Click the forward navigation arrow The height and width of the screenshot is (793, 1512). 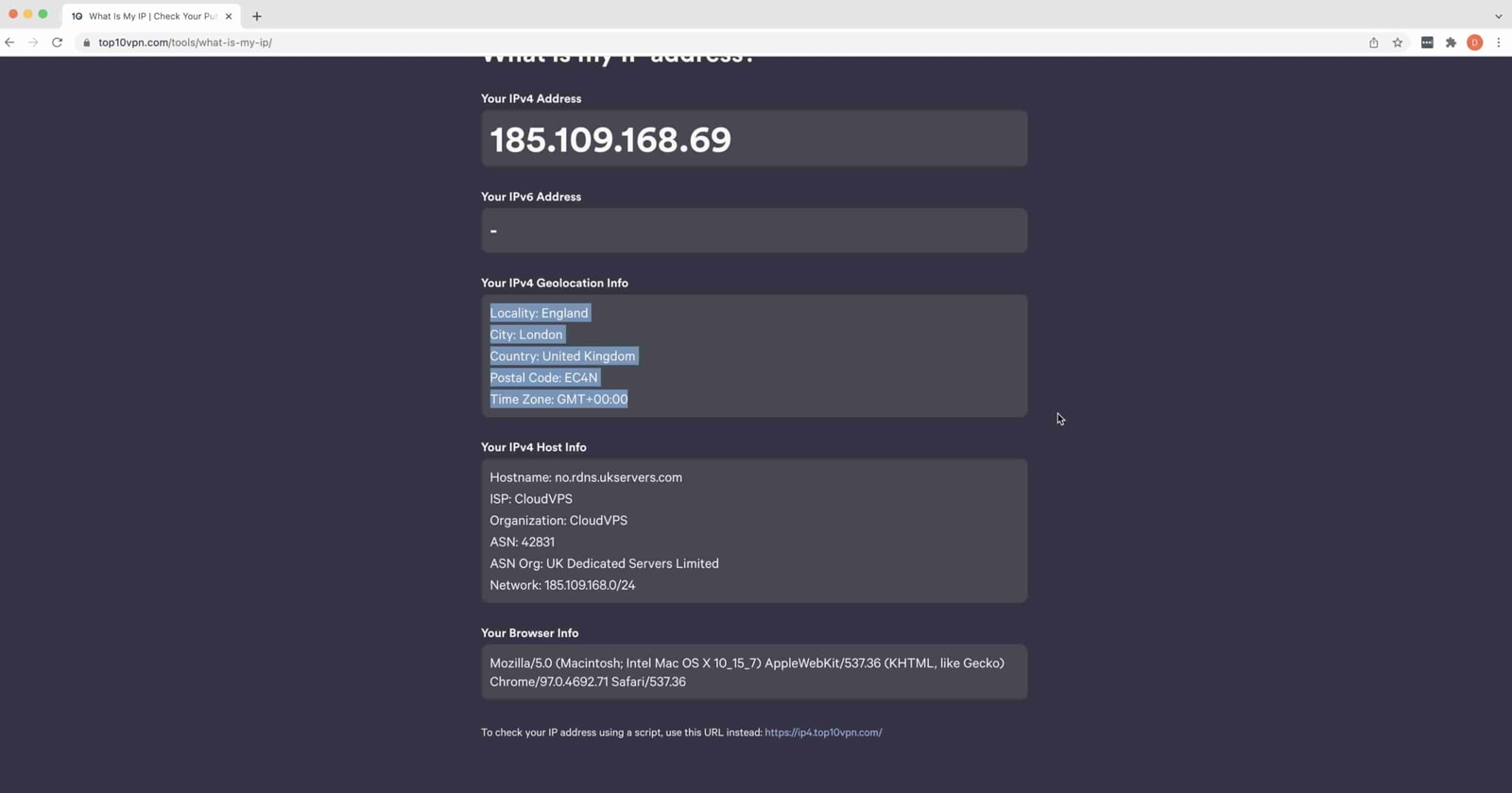(33, 43)
